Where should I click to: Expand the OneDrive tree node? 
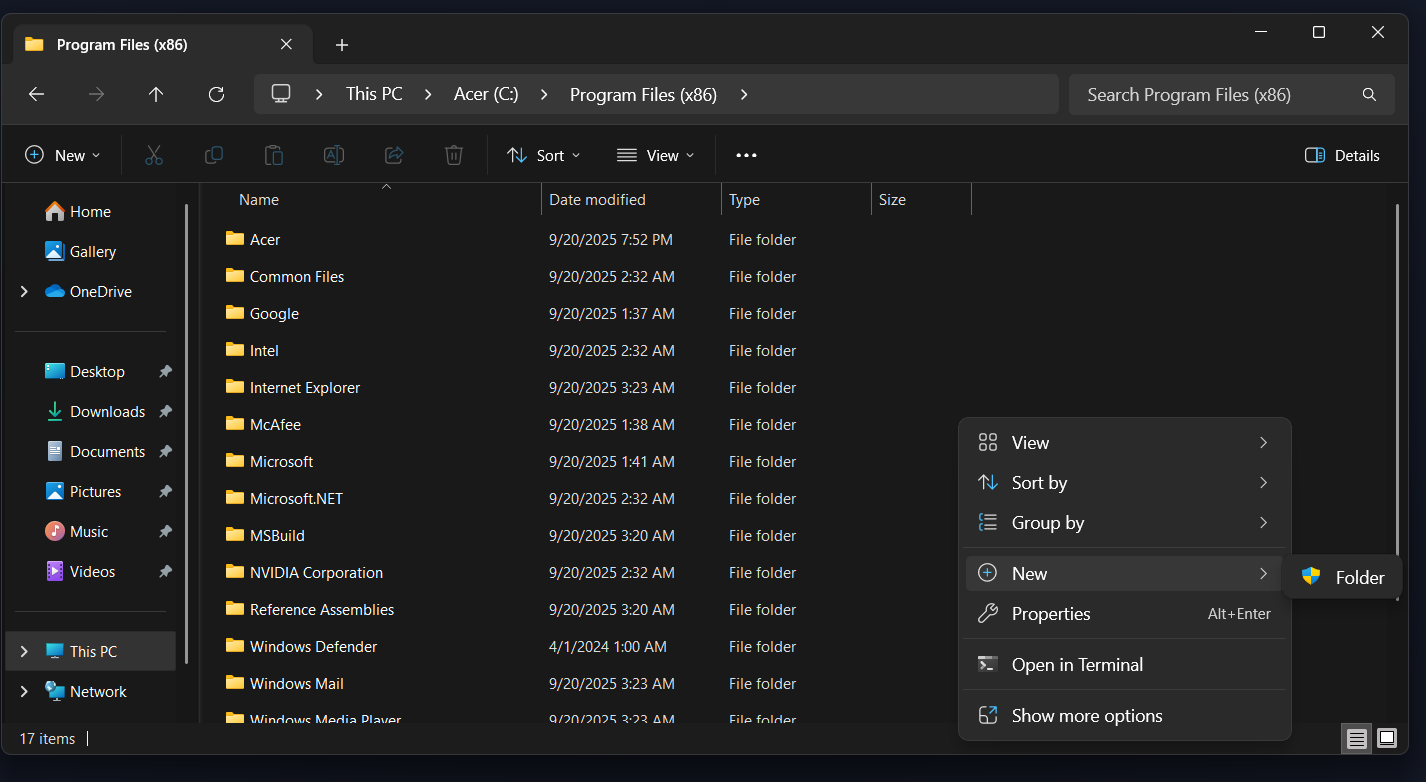(x=24, y=291)
